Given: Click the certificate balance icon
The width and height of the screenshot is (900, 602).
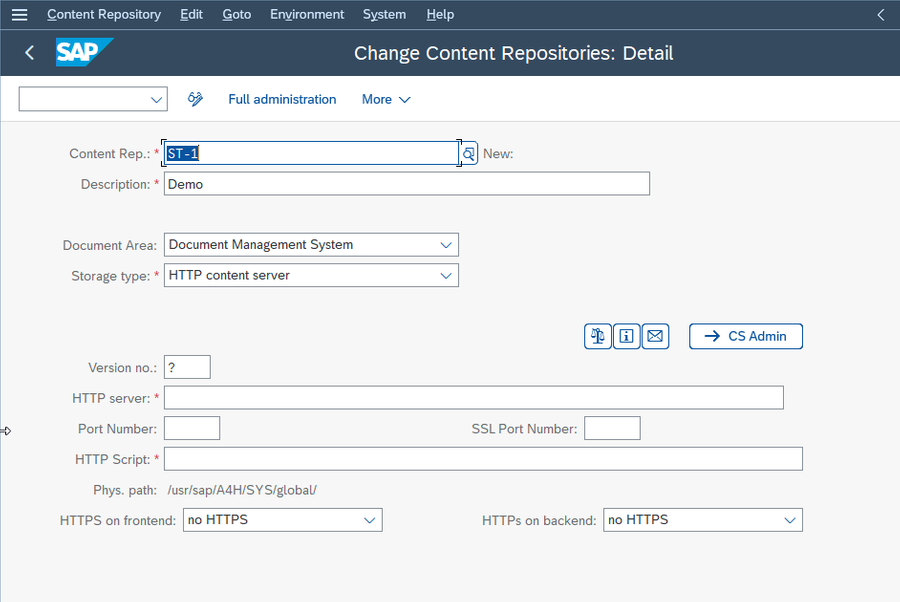Looking at the screenshot, I should pos(597,336).
